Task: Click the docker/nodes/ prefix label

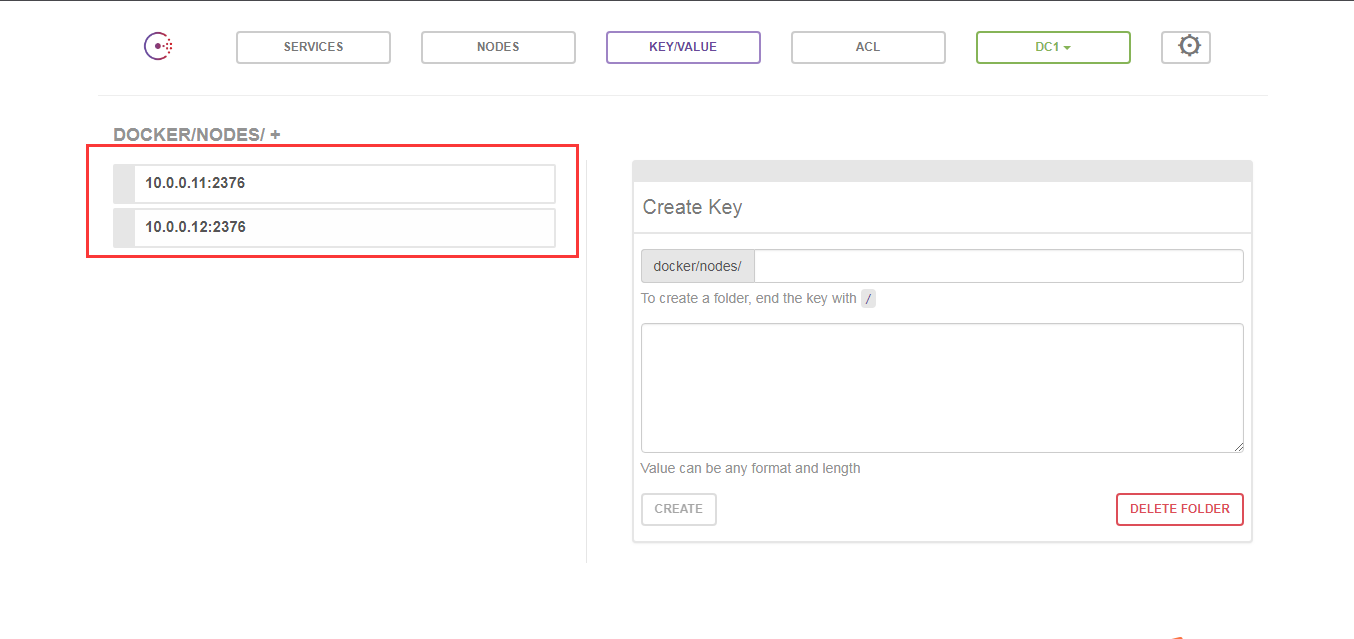Action: [x=697, y=266]
